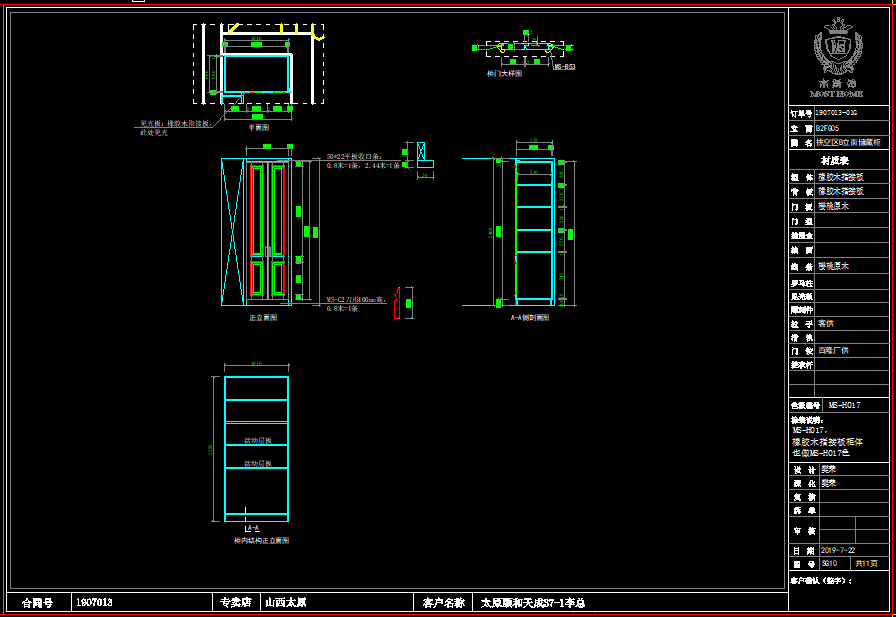
Task: Click the color code MS-H017 cell
Action: pos(845,405)
